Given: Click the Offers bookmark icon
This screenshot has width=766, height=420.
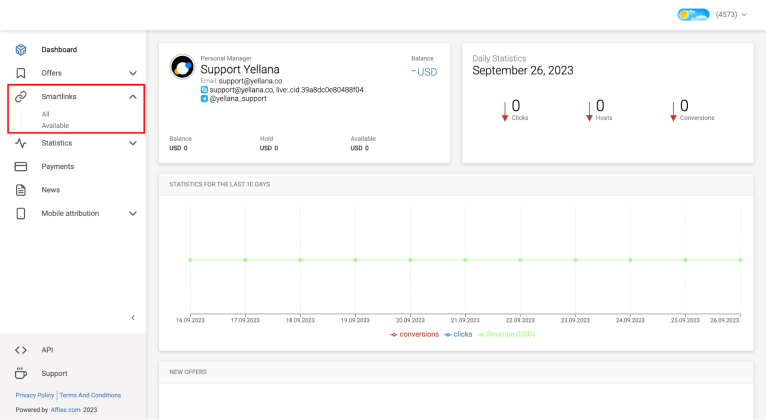Looking at the screenshot, I should pos(20,73).
